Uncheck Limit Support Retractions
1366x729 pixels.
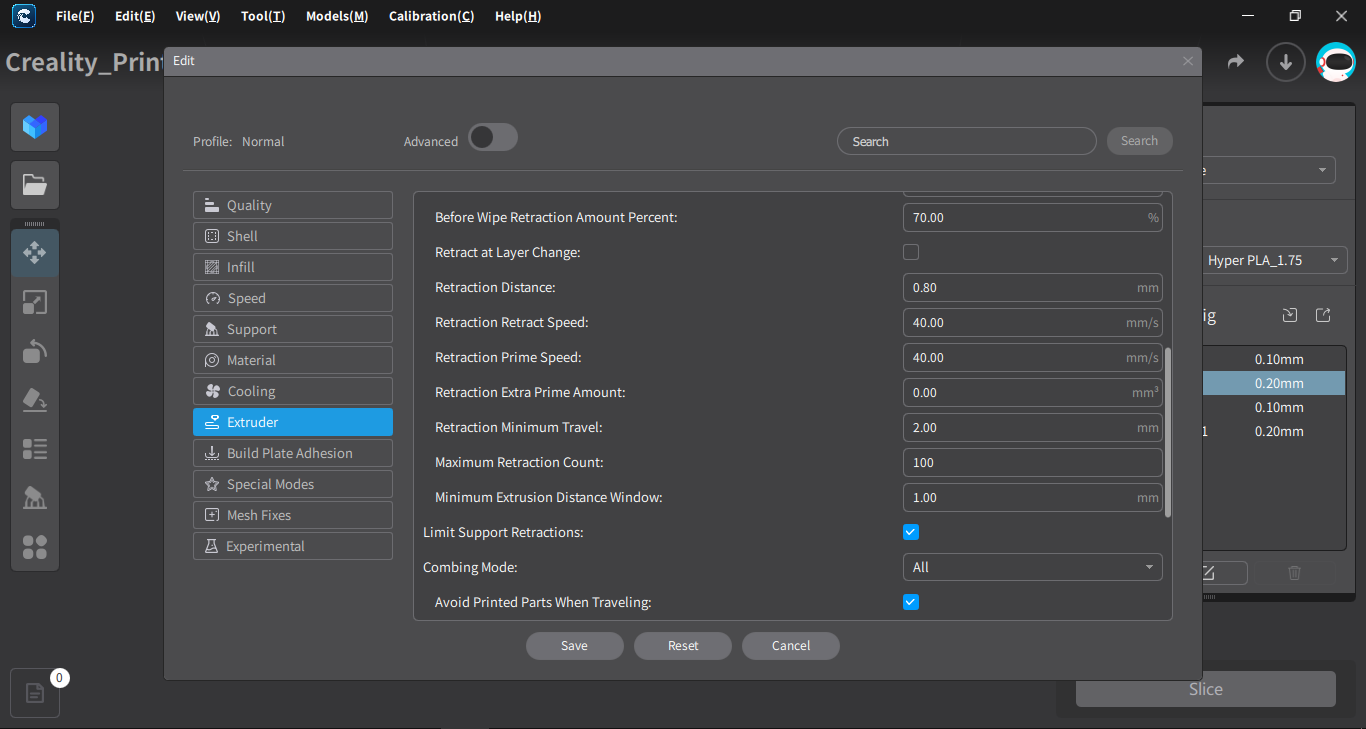point(911,532)
